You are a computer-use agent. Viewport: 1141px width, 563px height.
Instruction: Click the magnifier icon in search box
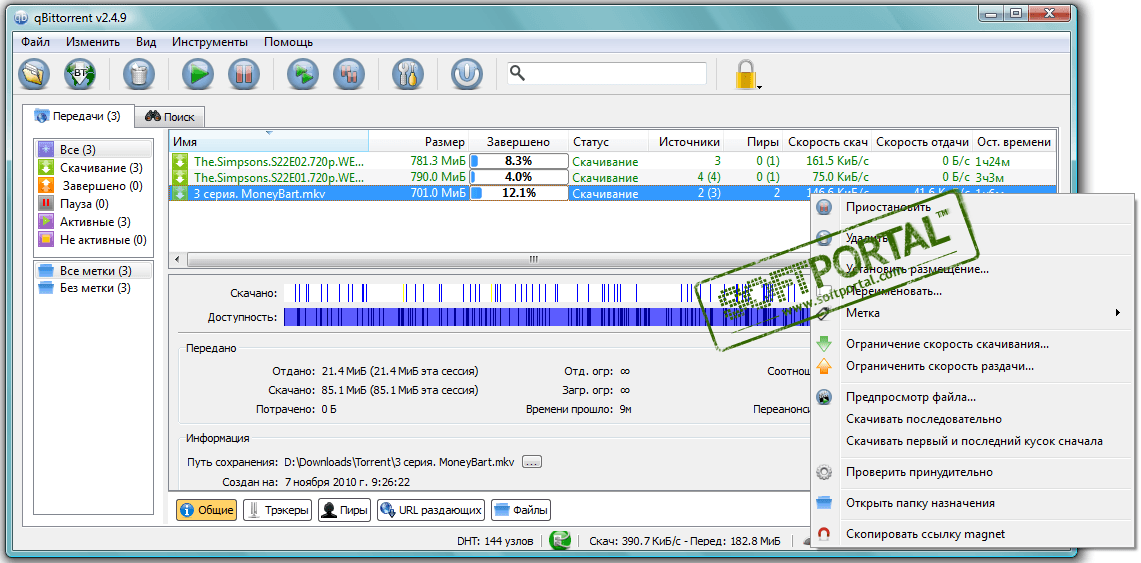pos(517,73)
